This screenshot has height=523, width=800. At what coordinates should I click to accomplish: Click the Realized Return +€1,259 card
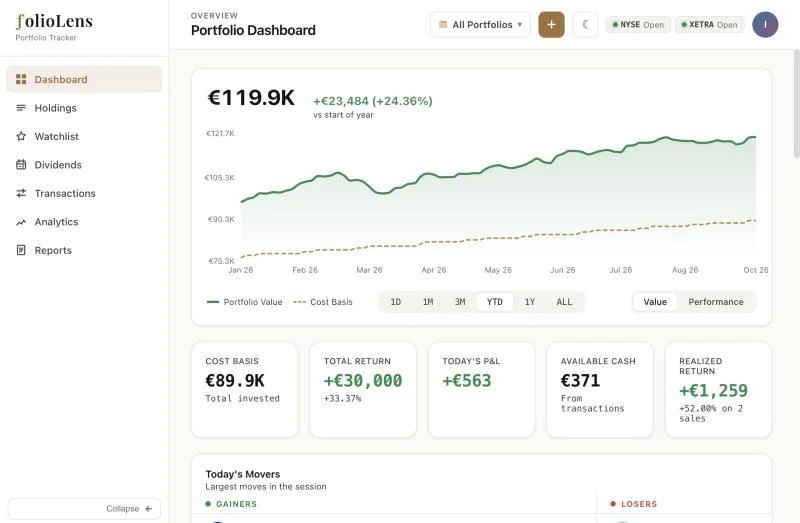718,389
